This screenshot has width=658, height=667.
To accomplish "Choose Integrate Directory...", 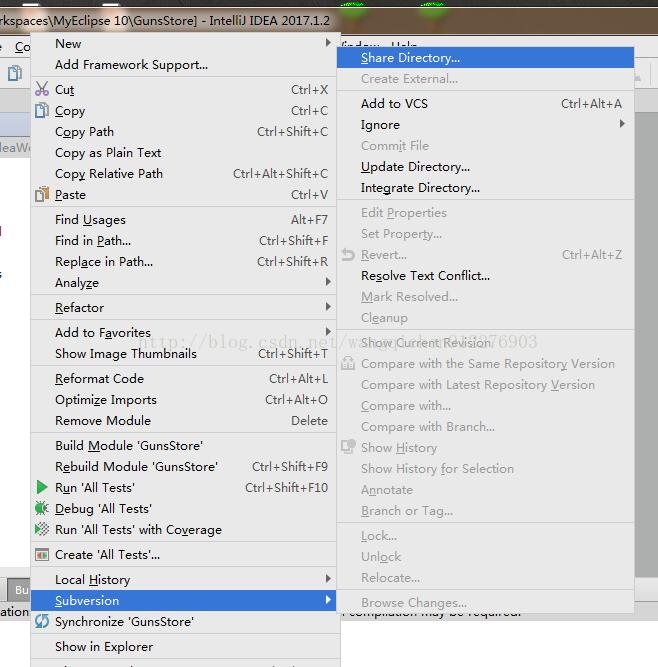I will [x=485, y=188].
